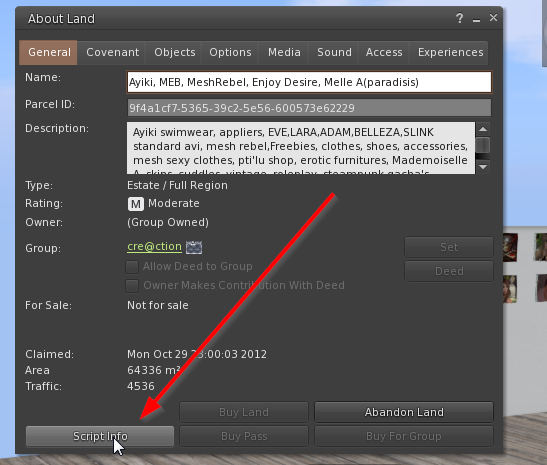Click the Abandon Land button

coord(404,412)
